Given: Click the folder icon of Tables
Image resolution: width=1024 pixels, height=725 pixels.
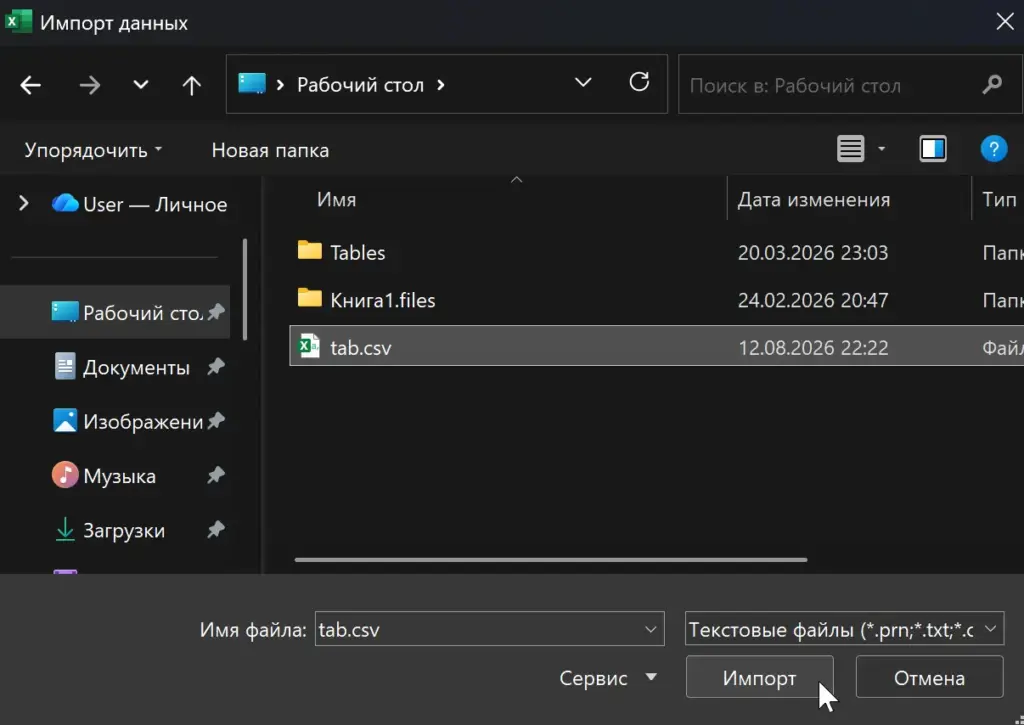Looking at the screenshot, I should pyautogui.click(x=310, y=250).
